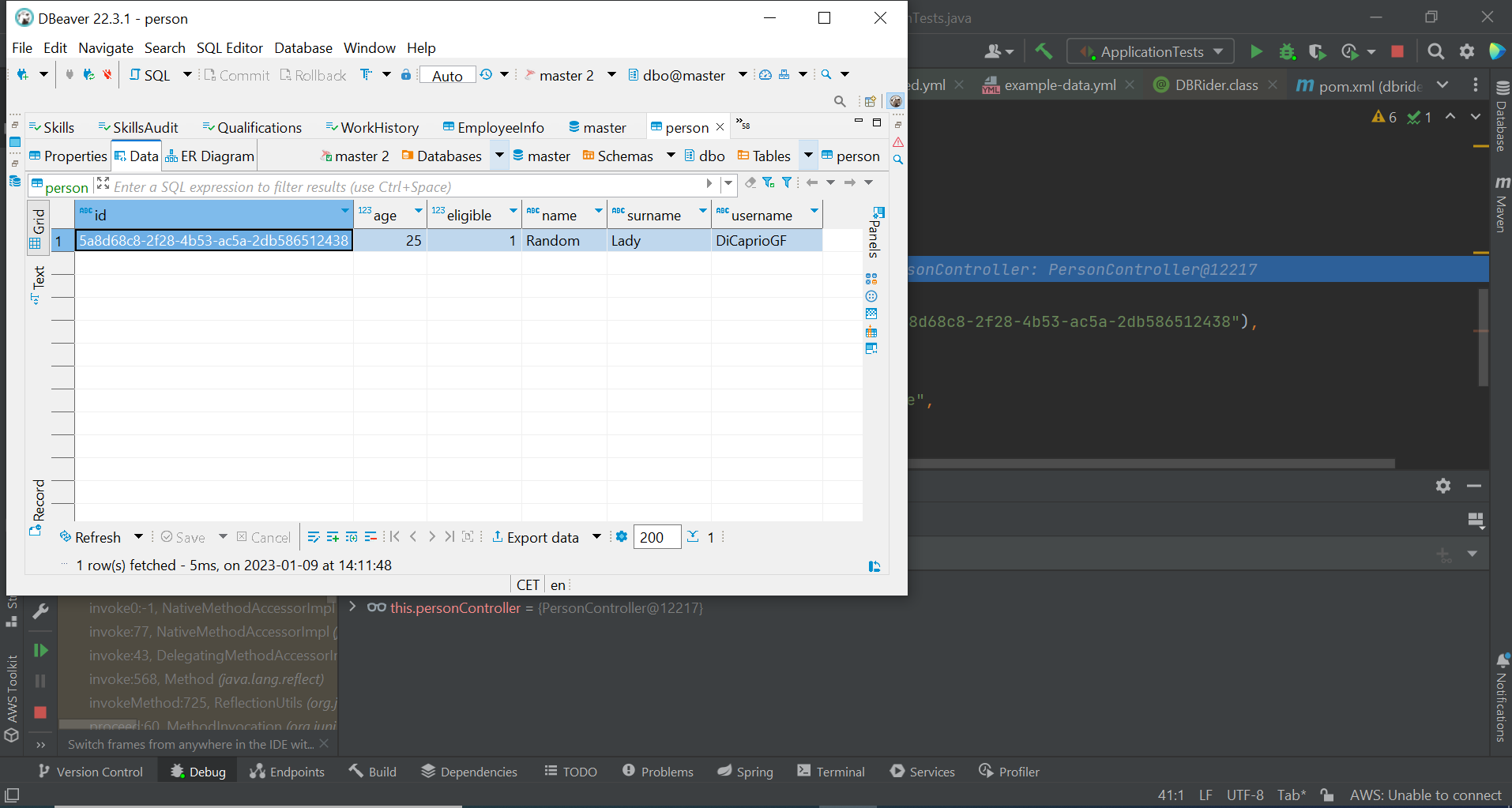Image resolution: width=1512 pixels, height=808 pixels.
Task: Apply the custom filter funnel icon
Action: click(787, 182)
